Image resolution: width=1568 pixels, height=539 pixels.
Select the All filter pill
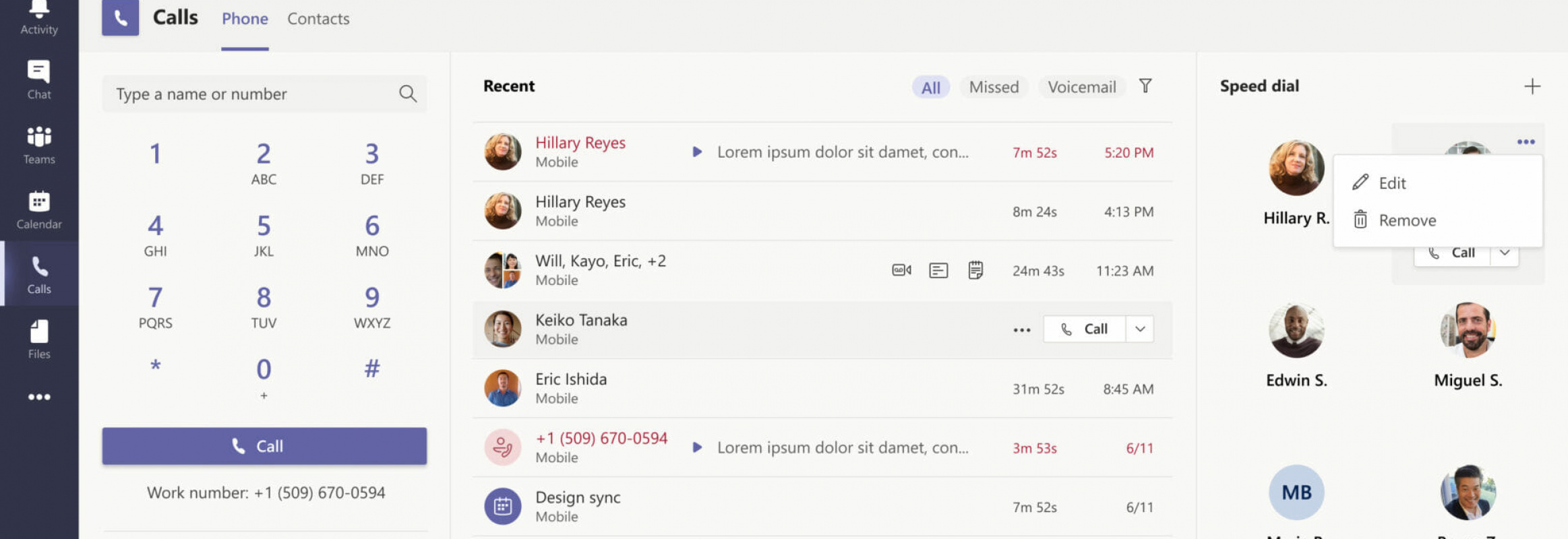pyautogui.click(x=930, y=87)
